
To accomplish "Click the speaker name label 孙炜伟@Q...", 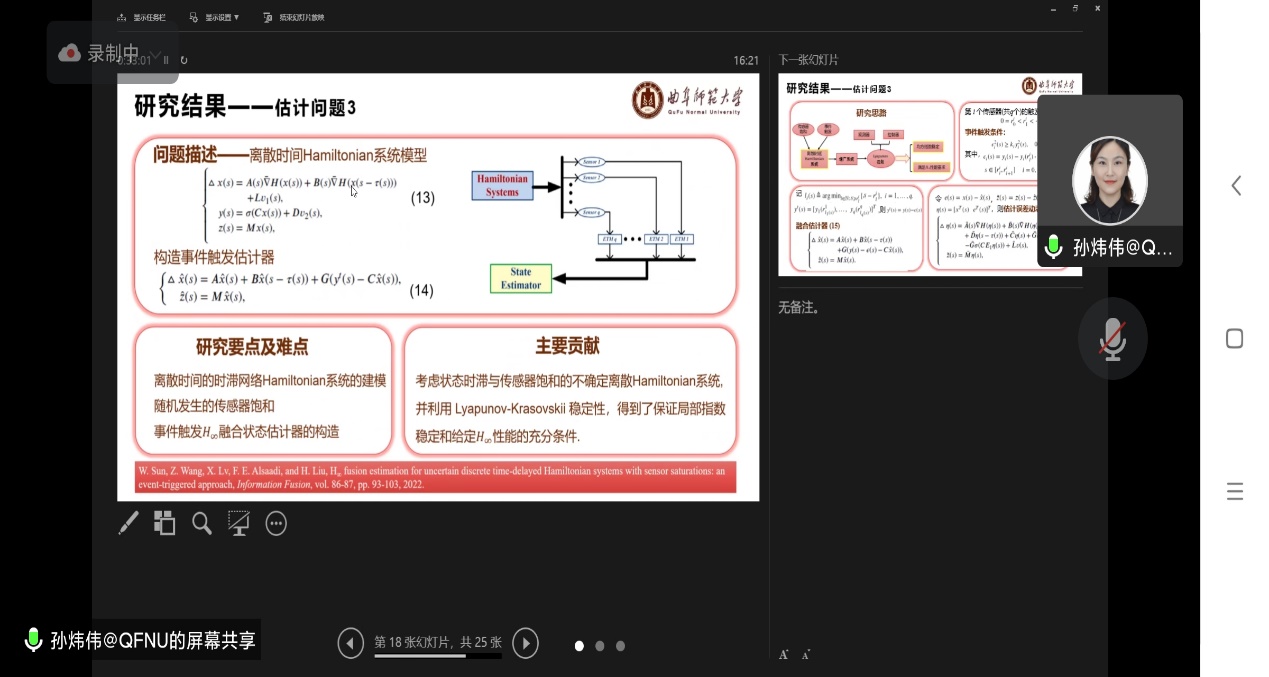I will tap(1122, 248).
